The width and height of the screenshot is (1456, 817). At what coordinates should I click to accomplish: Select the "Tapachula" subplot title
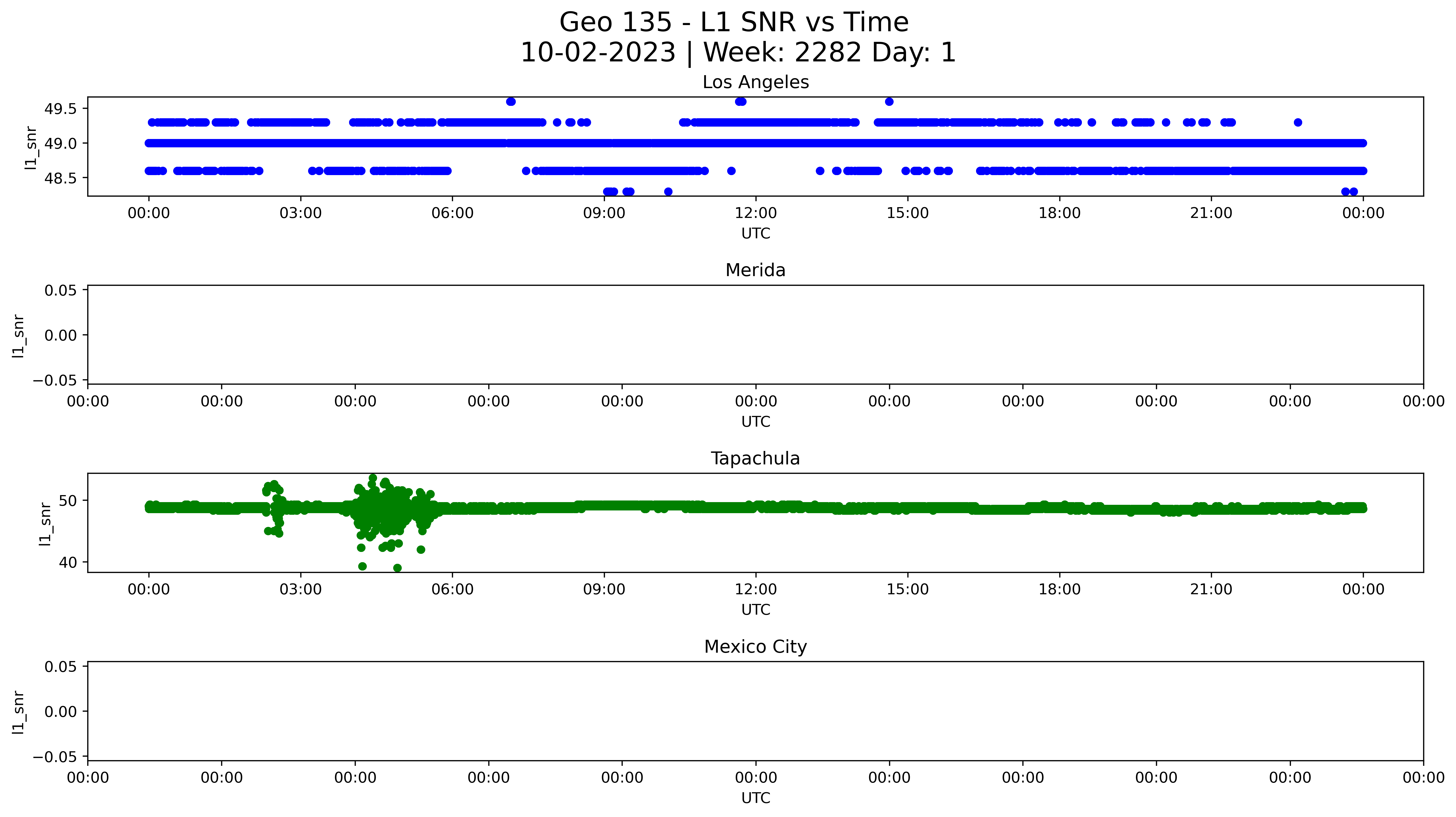pos(756,458)
